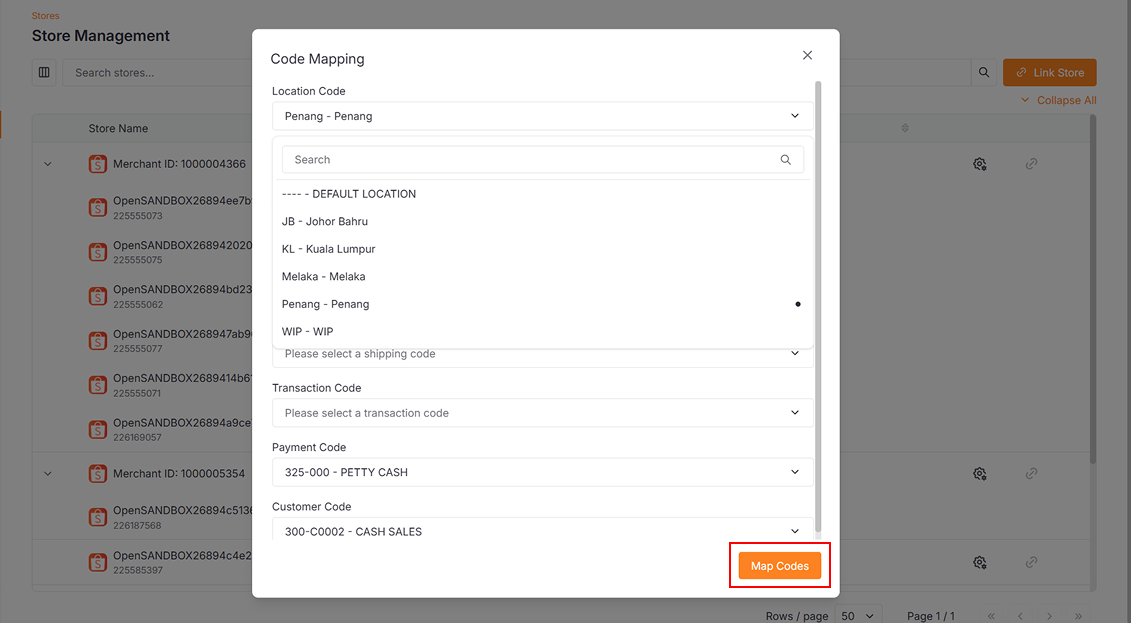The image size is (1131, 623).
Task: Click the search magnifier icon in location dropdown
Action: [786, 160]
